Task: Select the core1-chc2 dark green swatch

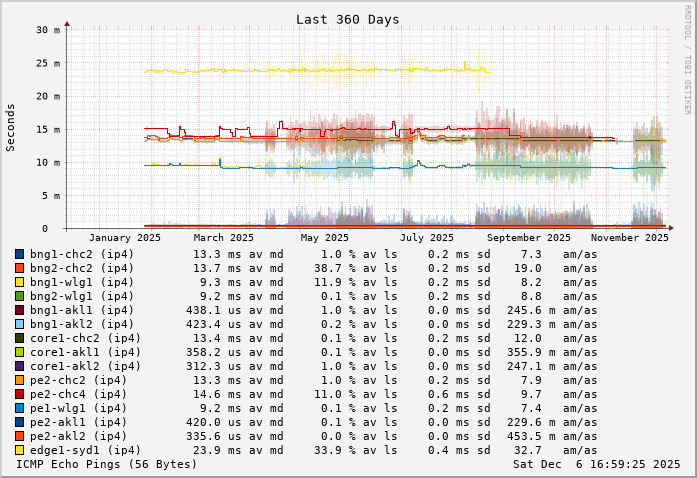Action: [x=19, y=338]
